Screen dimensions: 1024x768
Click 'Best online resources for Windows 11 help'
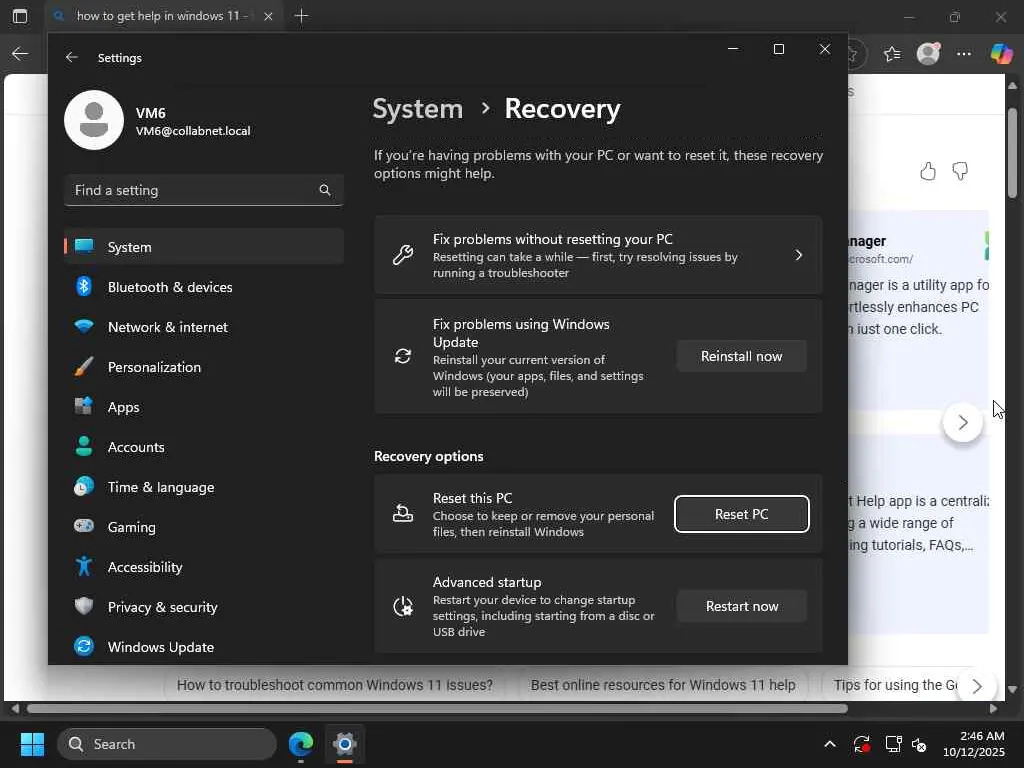point(663,685)
